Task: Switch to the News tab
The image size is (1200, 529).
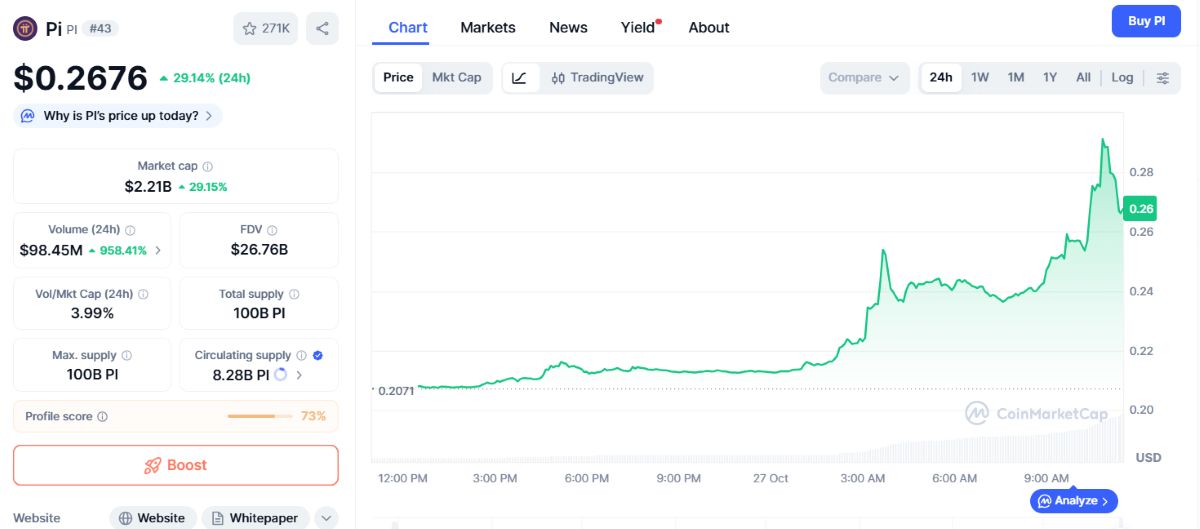Action: [x=568, y=28]
